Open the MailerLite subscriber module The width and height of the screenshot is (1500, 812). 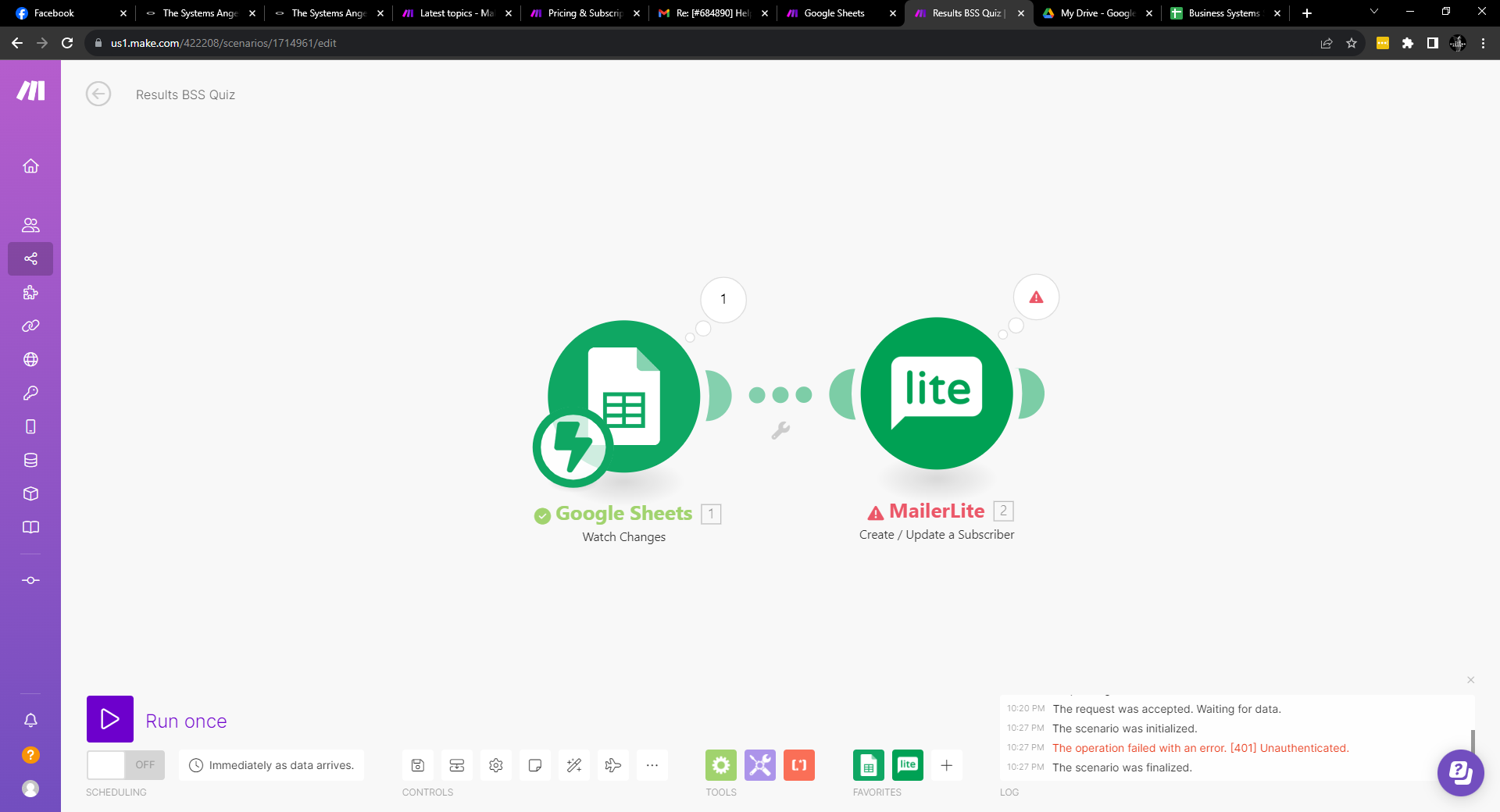pyautogui.click(x=937, y=394)
